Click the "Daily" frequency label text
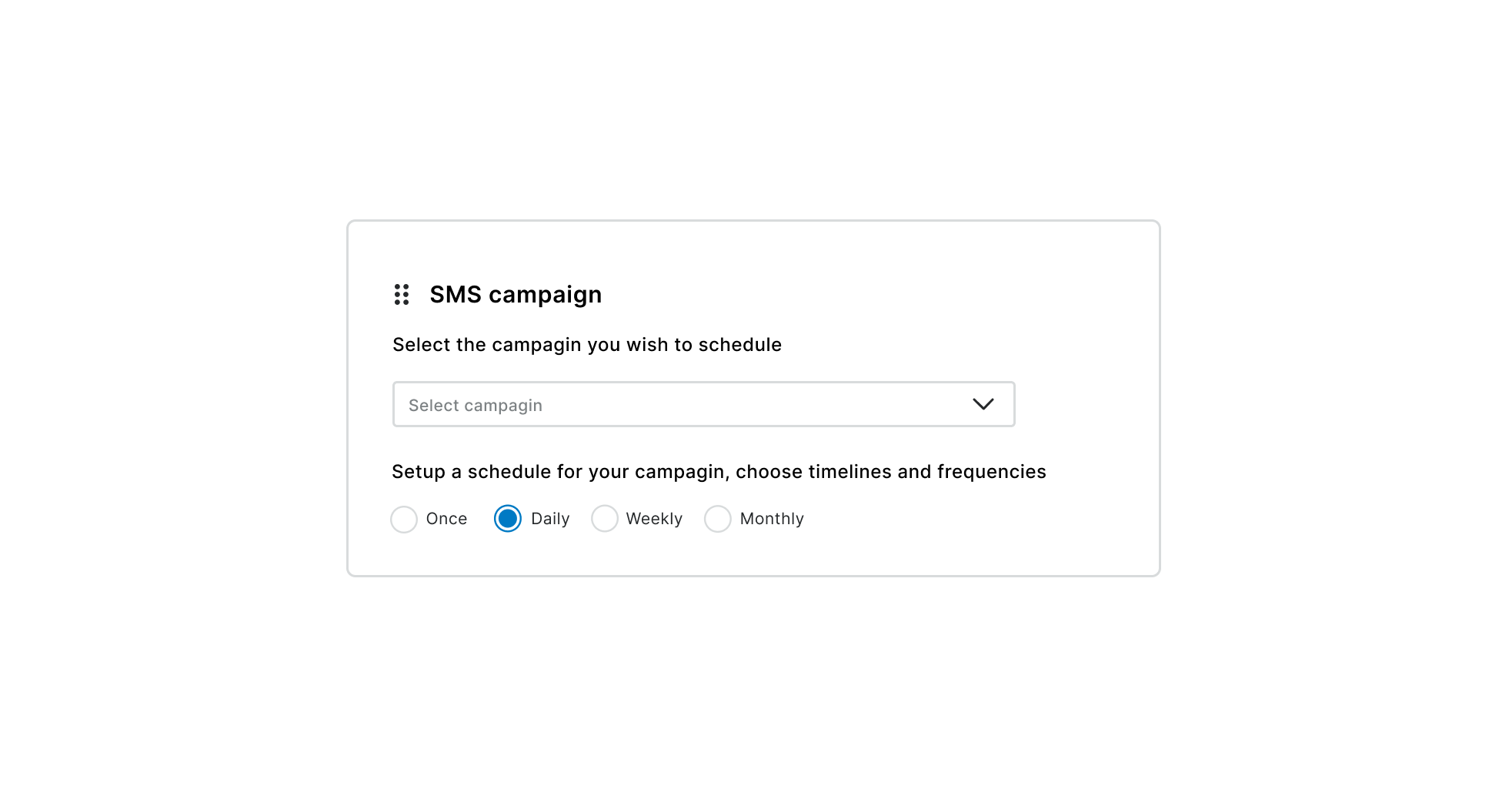 tap(550, 519)
